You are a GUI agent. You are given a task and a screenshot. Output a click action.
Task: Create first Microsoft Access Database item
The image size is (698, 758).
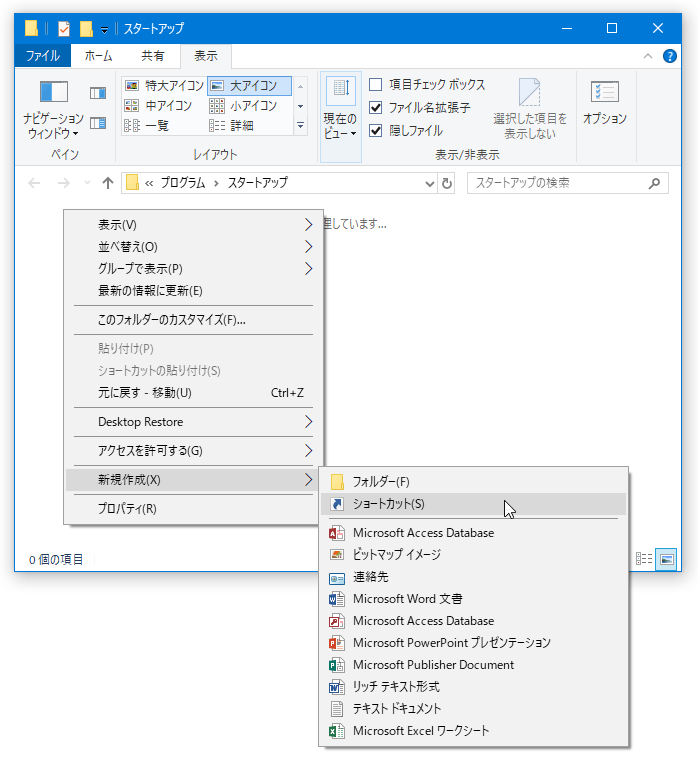point(474,533)
